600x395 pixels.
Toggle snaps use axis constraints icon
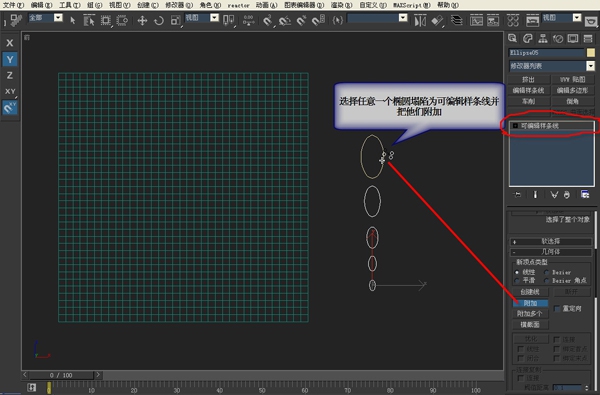pos(10,108)
